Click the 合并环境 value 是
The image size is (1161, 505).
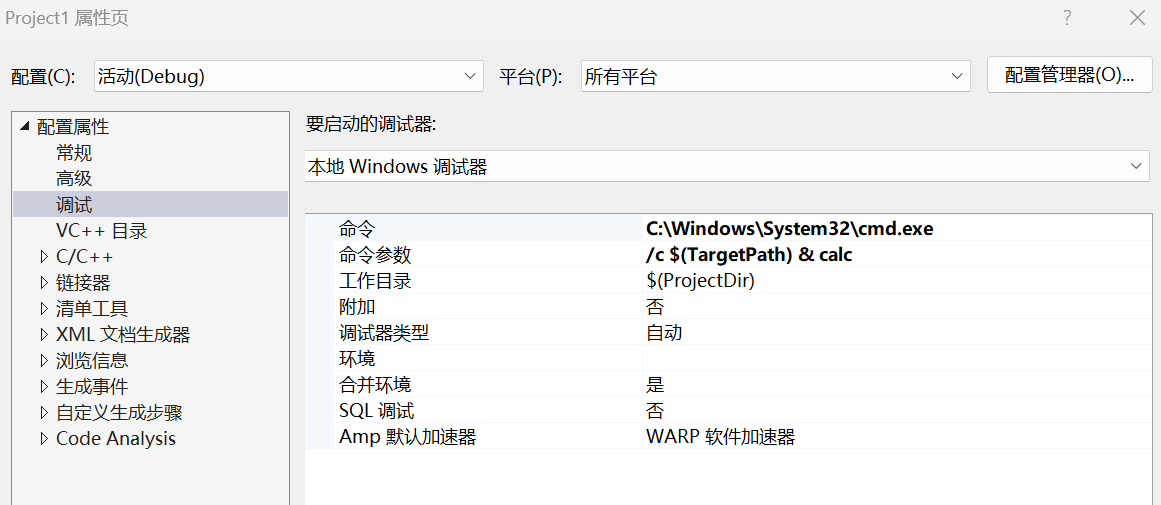pos(656,385)
